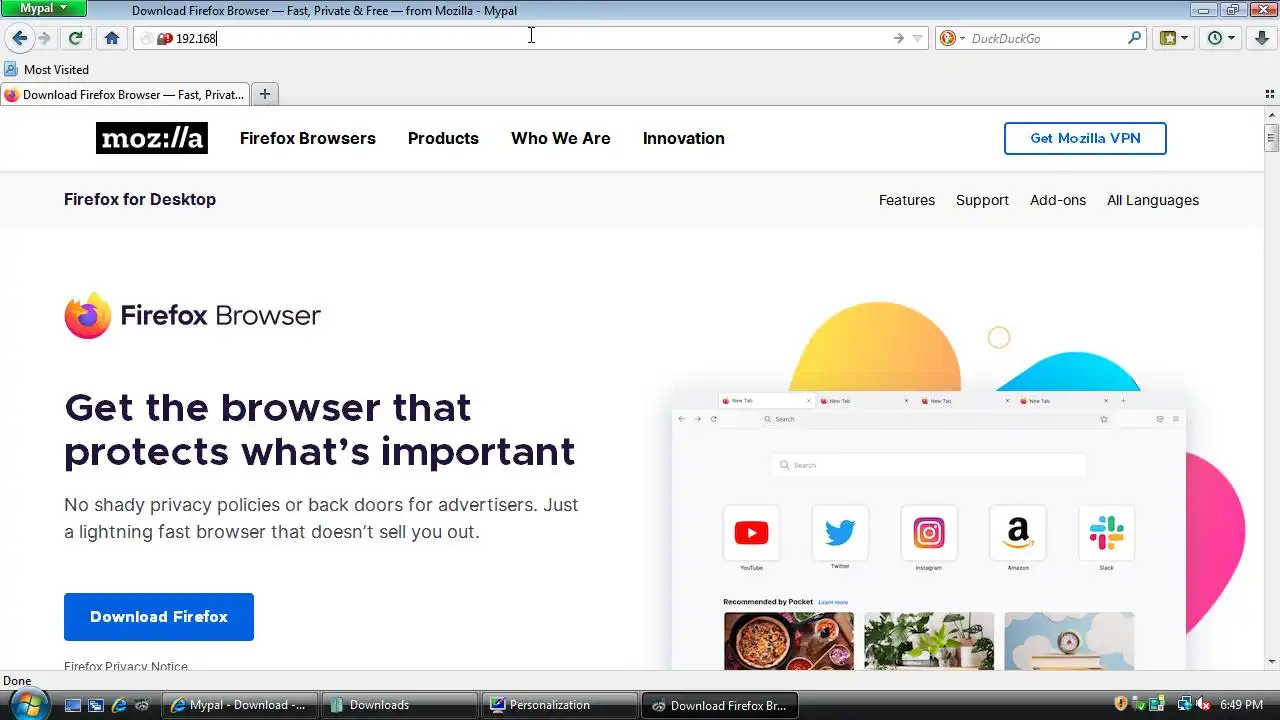Image resolution: width=1280 pixels, height=720 pixels.
Task: Click the Get Mozilla VPN button
Action: tap(1085, 138)
